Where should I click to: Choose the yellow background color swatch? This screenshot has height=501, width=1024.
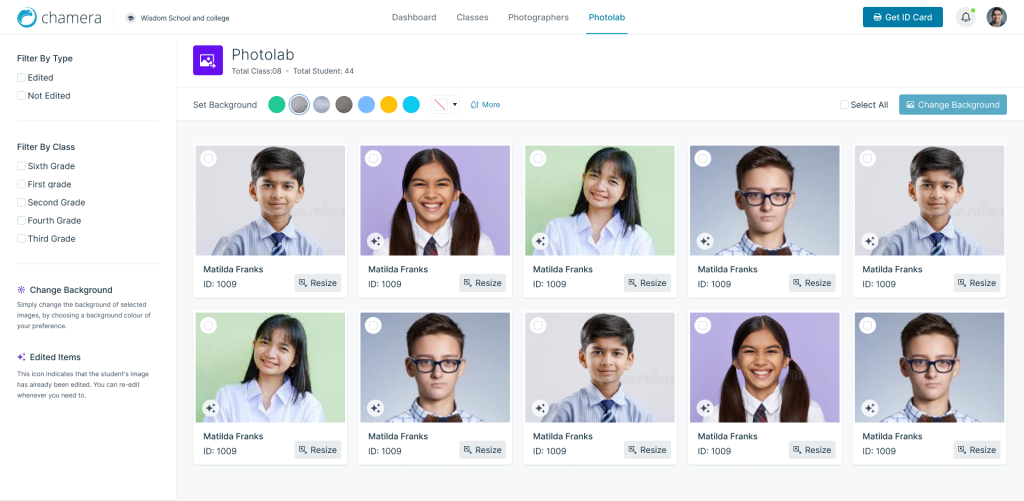pyautogui.click(x=389, y=105)
